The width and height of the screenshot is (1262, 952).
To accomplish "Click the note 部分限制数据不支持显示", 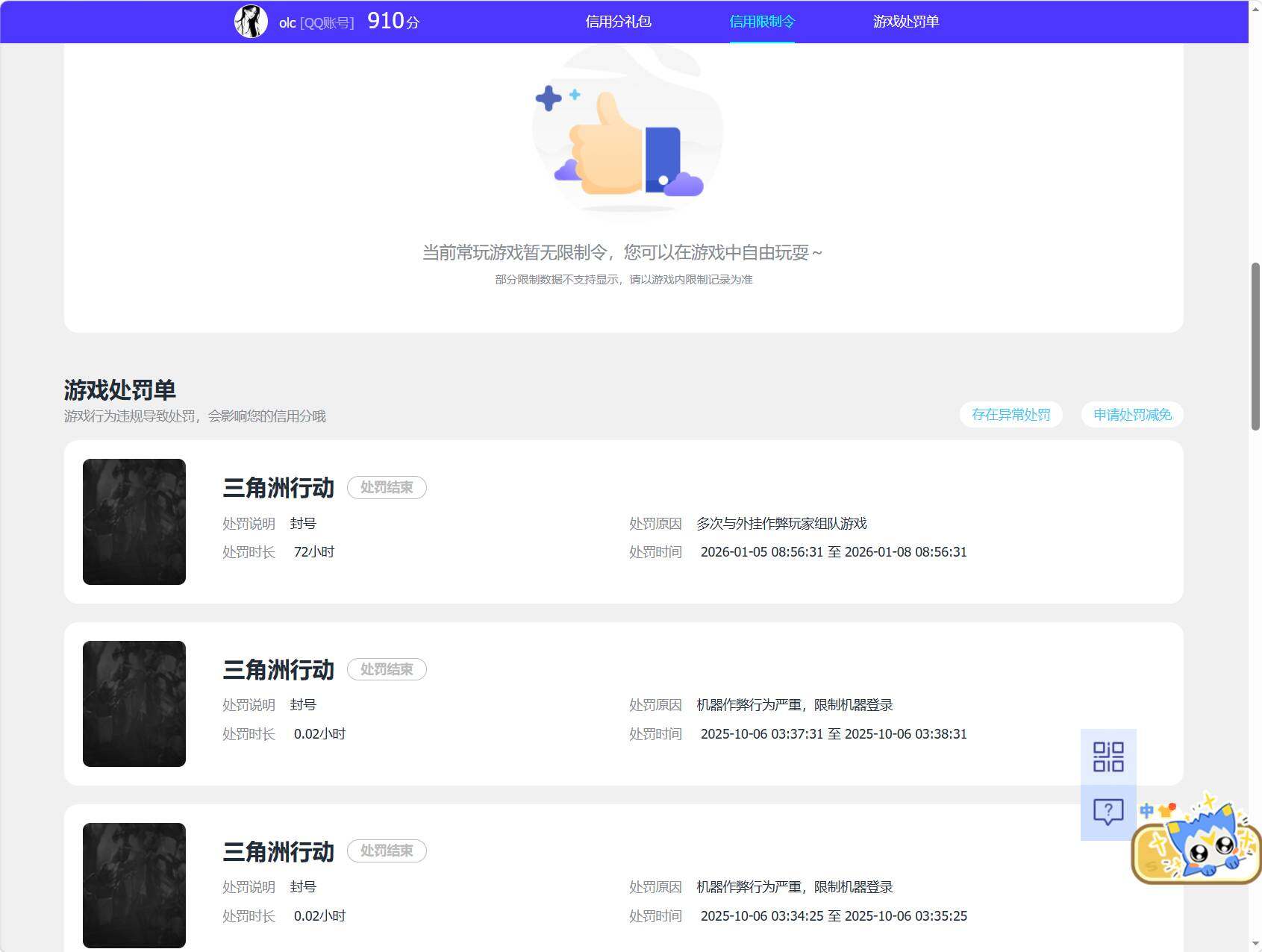I will pyautogui.click(x=624, y=280).
